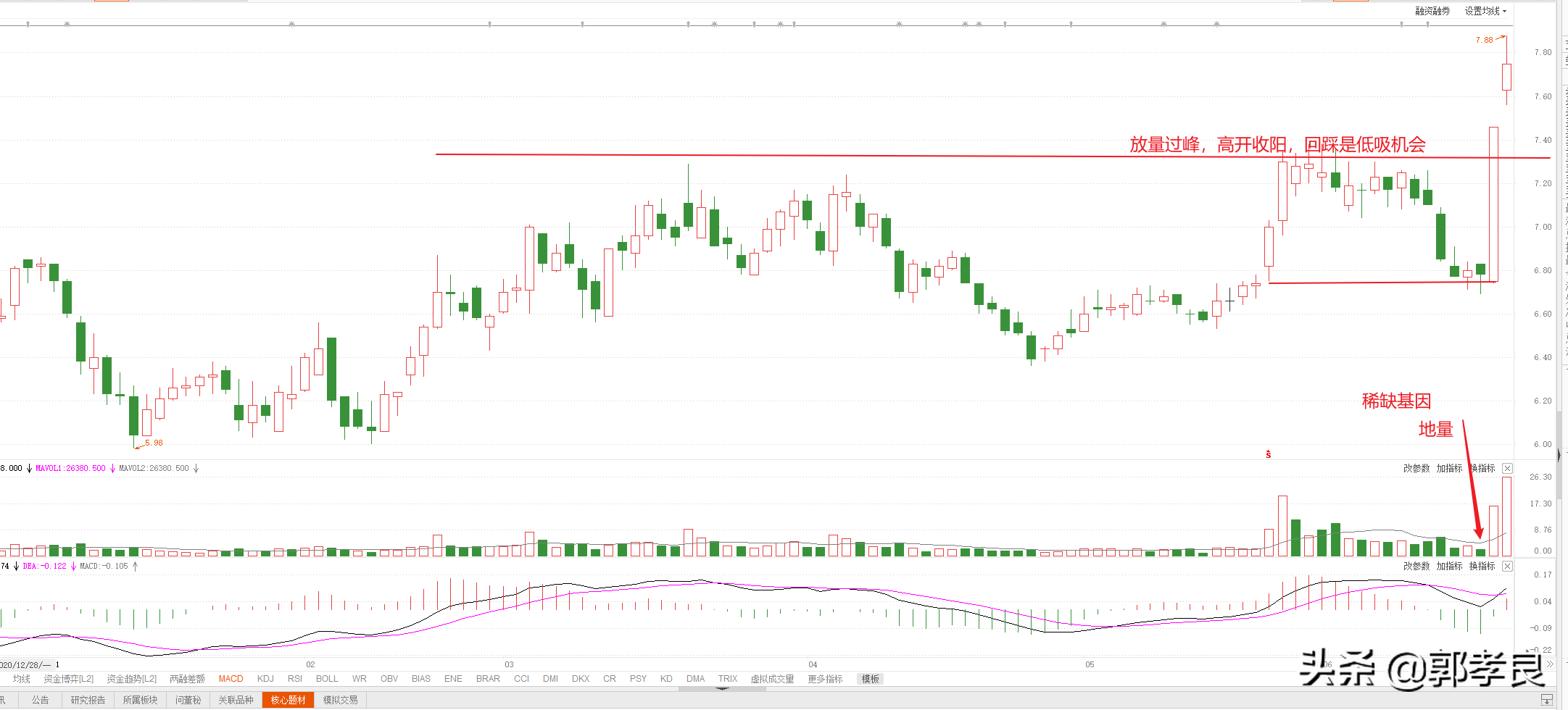Open the 所属板块 bottom tab
The height and width of the screenshot is (710, 1568).
[x=140, y=700]
